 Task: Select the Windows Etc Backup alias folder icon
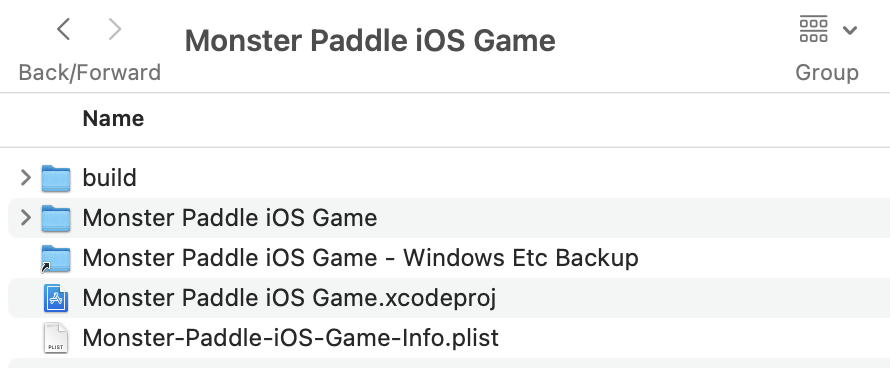pyautogui.click(x=56, y=259)
